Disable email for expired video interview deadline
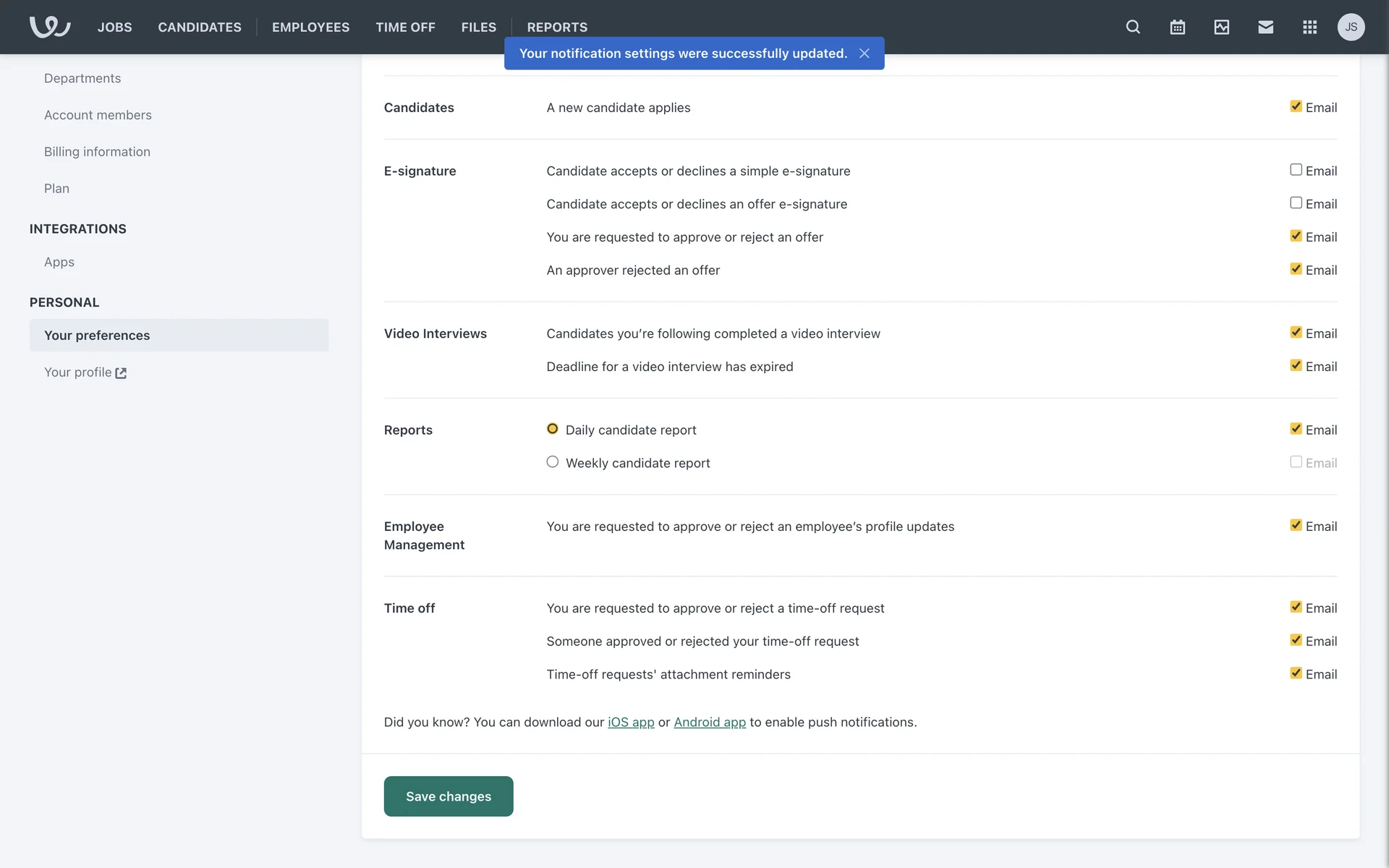The height and width of the screenshot is (868, 1389). tap(1296, 365)
